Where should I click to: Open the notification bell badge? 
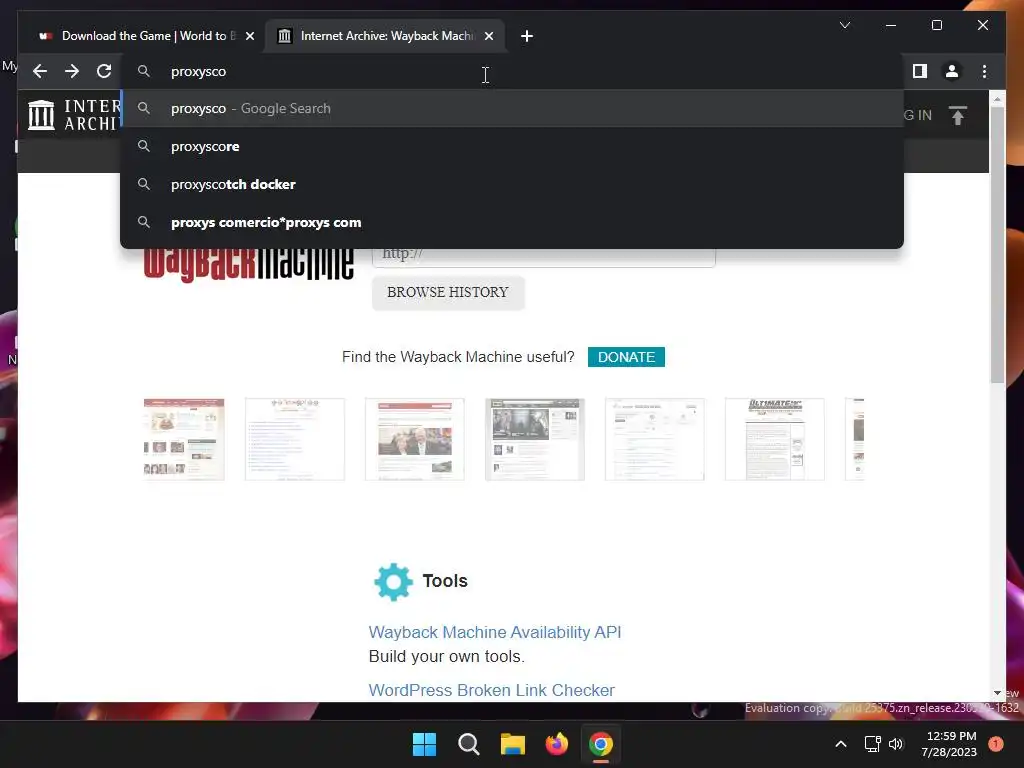995,744
